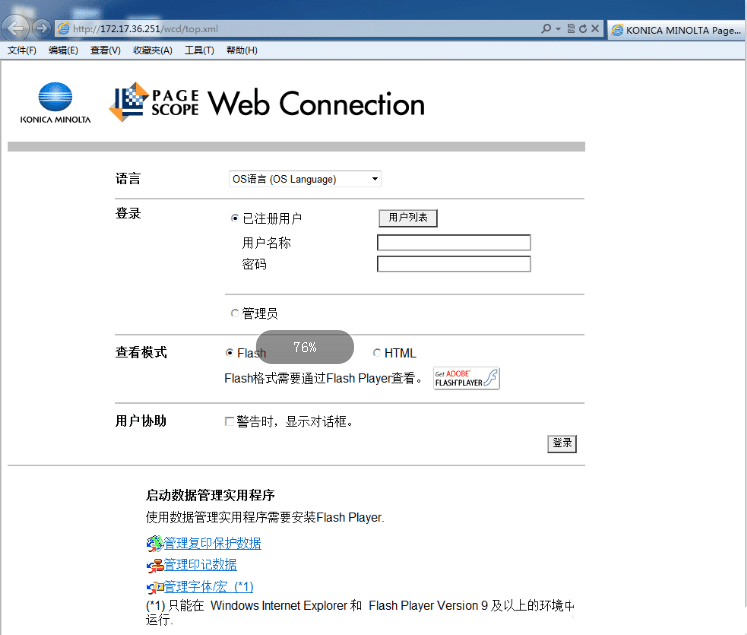This screenshot has height=635, width=747.
Task: Click the 登录 submit button
Action: click(x=562, y=443)
